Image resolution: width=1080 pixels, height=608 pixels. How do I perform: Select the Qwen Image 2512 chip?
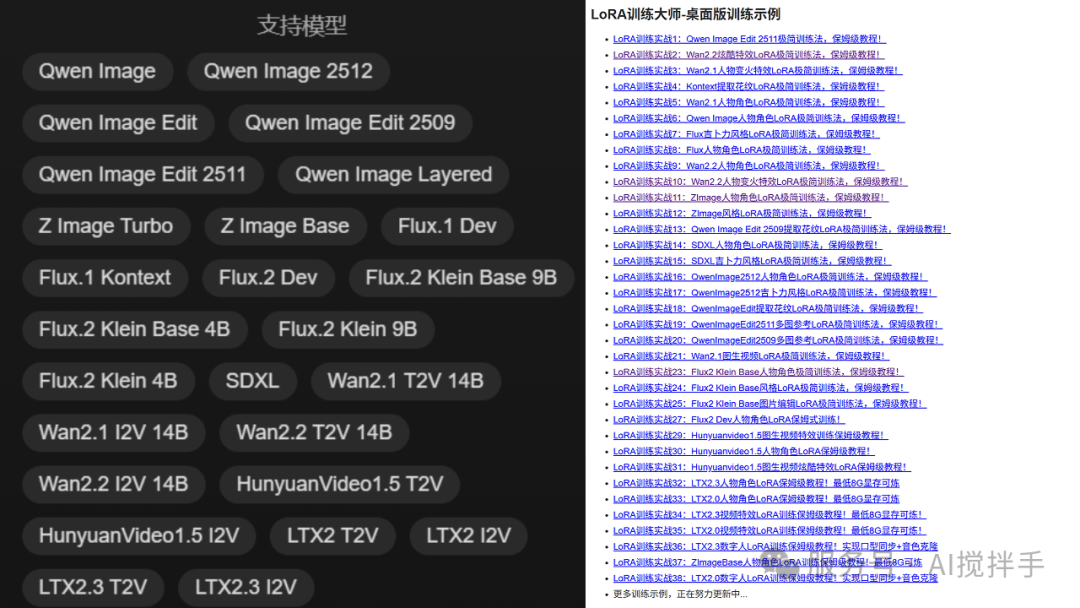(x=288, y=72)
